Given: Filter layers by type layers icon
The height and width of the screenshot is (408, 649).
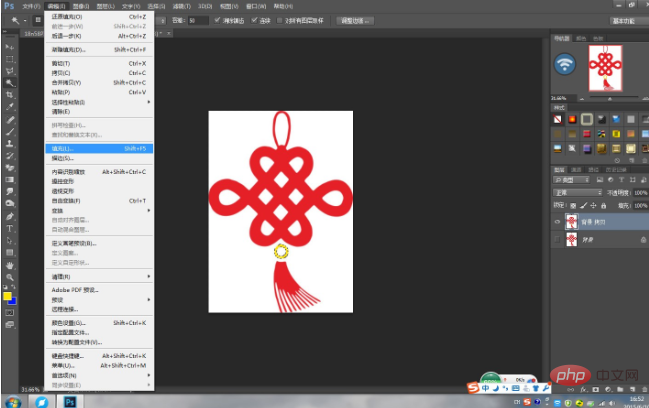Looking at the screenshot, I should [621, 180].
